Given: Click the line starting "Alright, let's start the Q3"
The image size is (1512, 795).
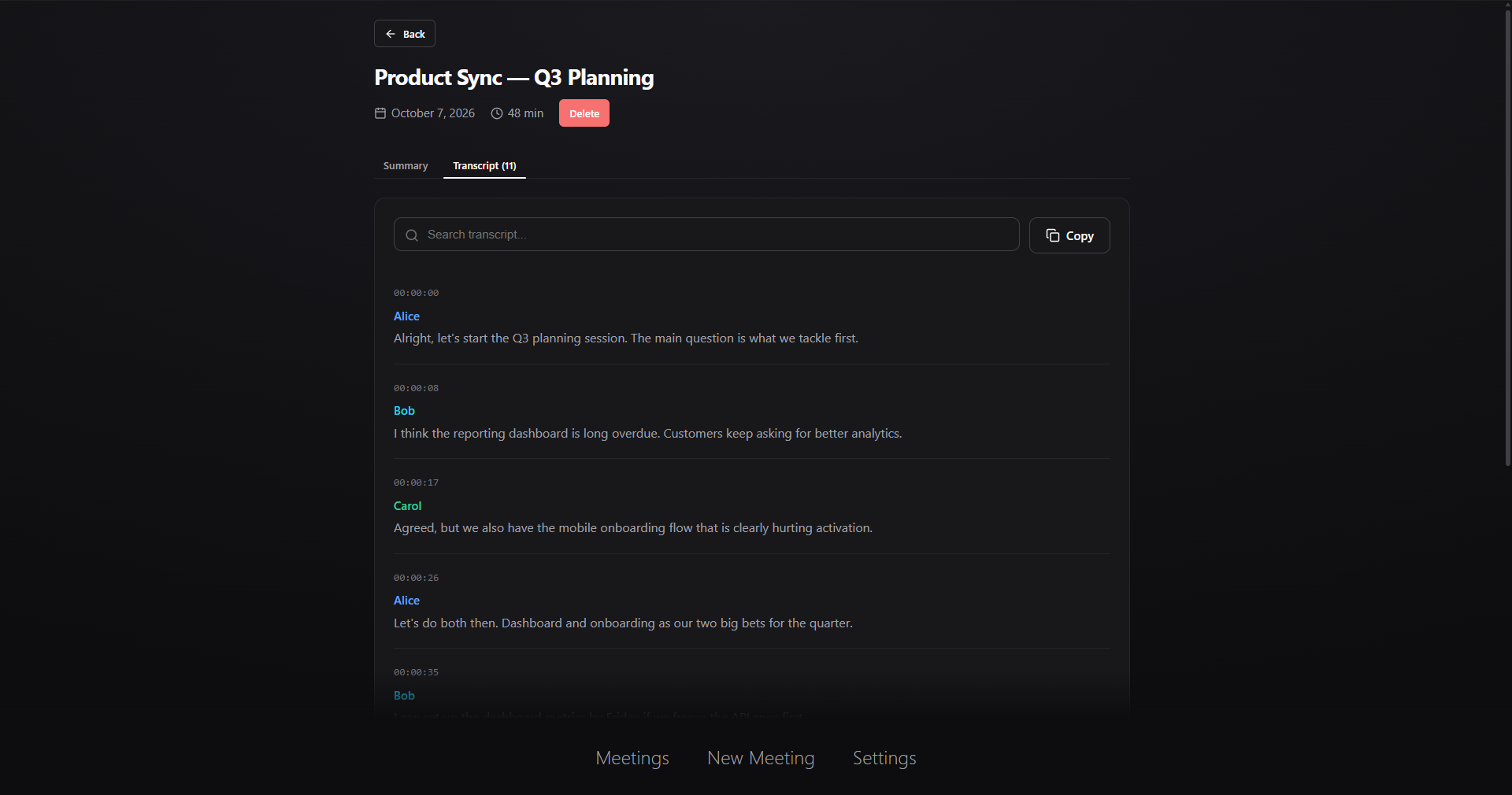Looking at the screenshot, I should pos(626,338).
